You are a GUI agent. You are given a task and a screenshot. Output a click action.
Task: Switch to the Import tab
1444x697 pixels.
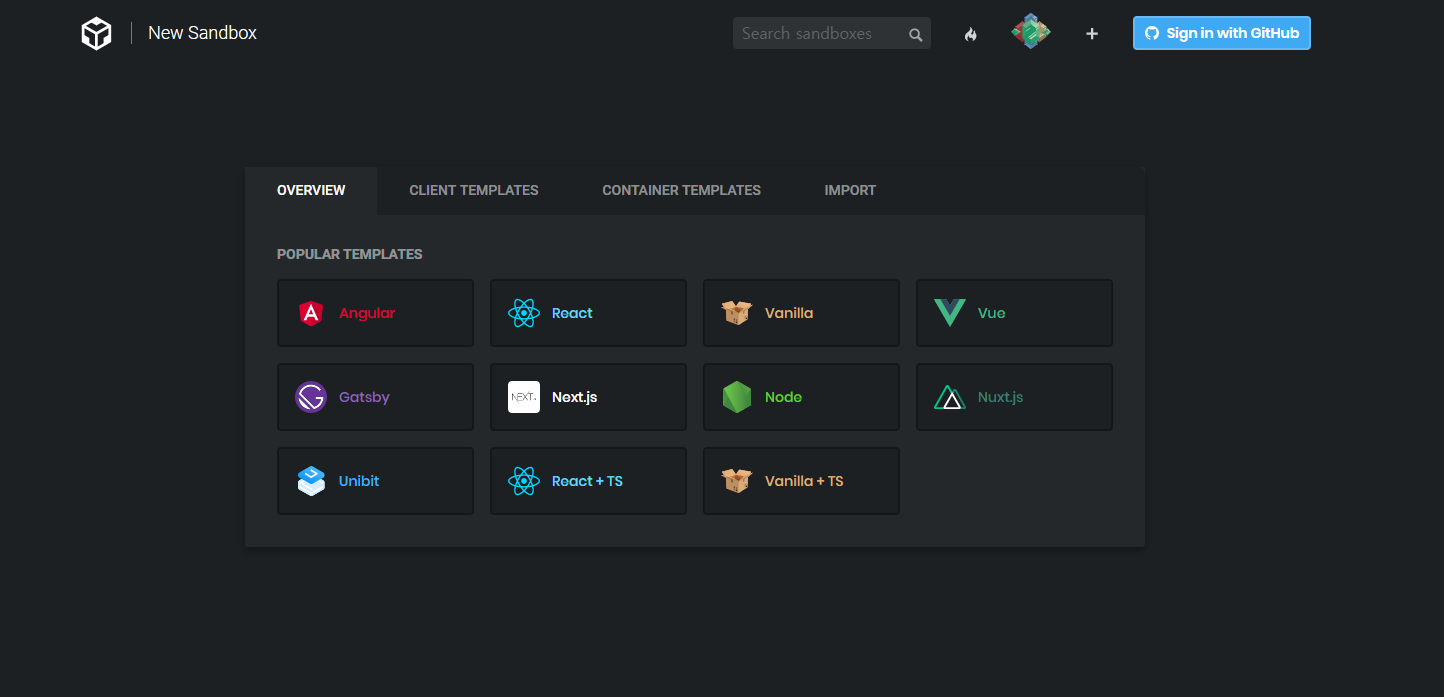(850, 190)
